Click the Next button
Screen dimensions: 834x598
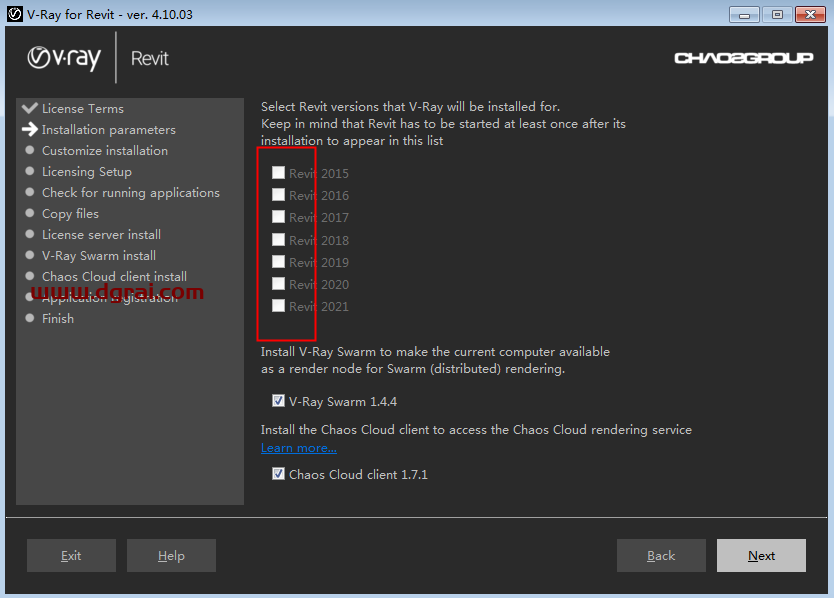click(x=761, y=555)
